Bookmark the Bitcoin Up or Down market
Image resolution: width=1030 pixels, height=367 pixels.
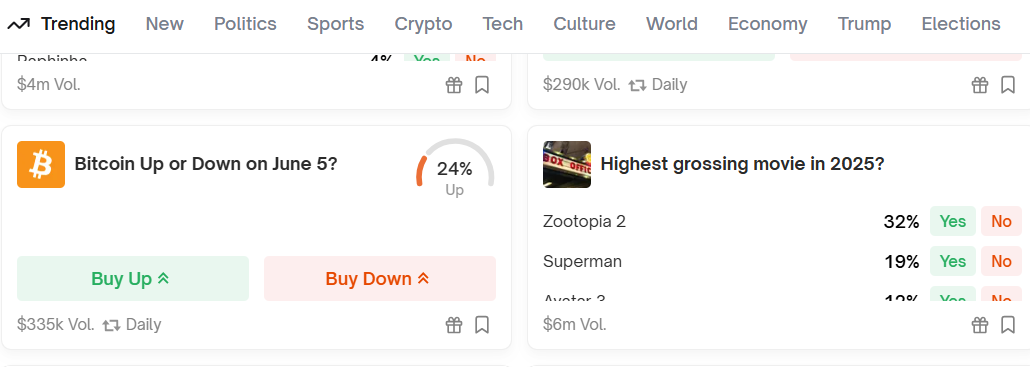tap(482, 324)
